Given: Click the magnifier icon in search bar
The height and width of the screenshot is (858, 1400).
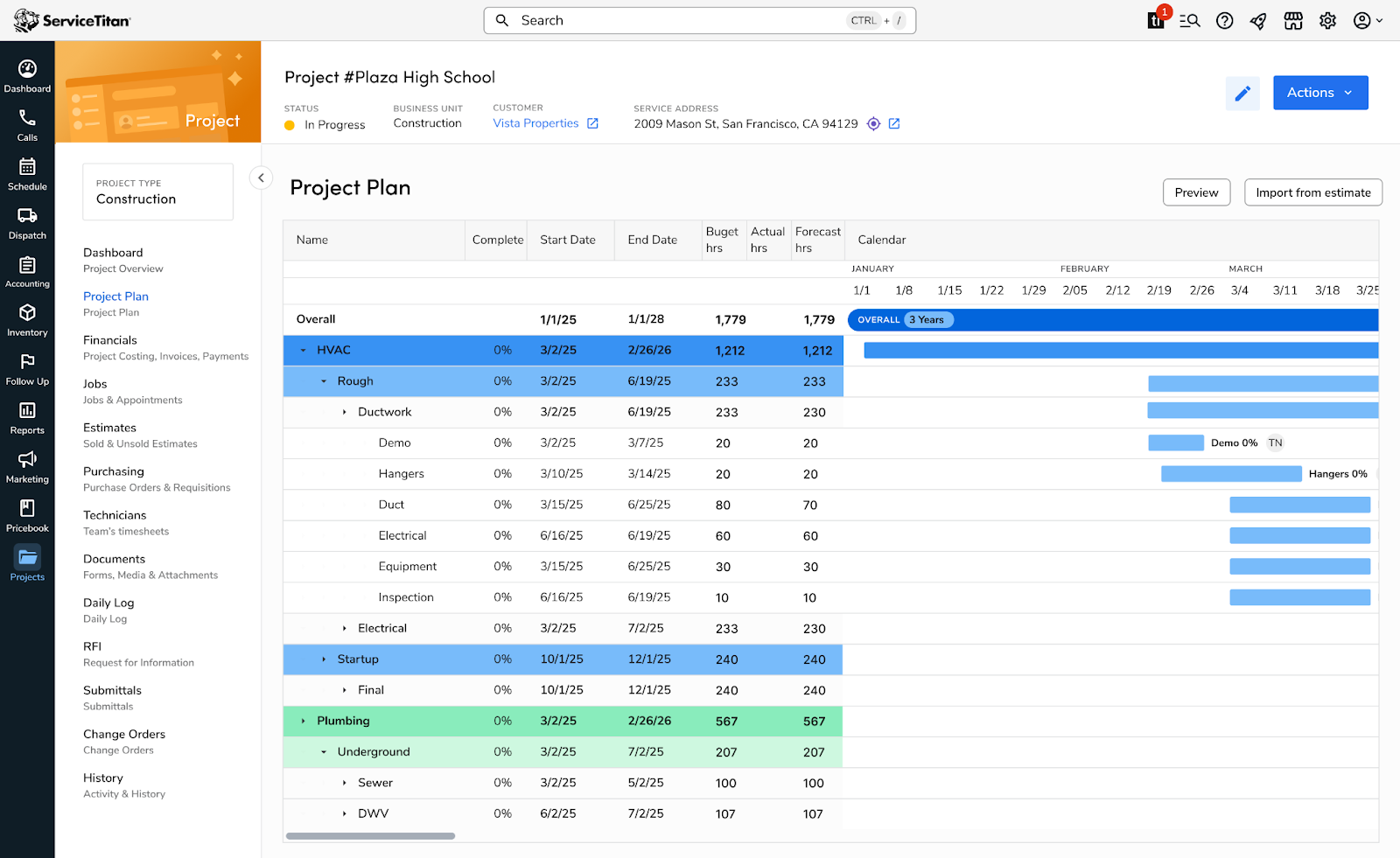Looking at the screenshot, I should point(502,20).
